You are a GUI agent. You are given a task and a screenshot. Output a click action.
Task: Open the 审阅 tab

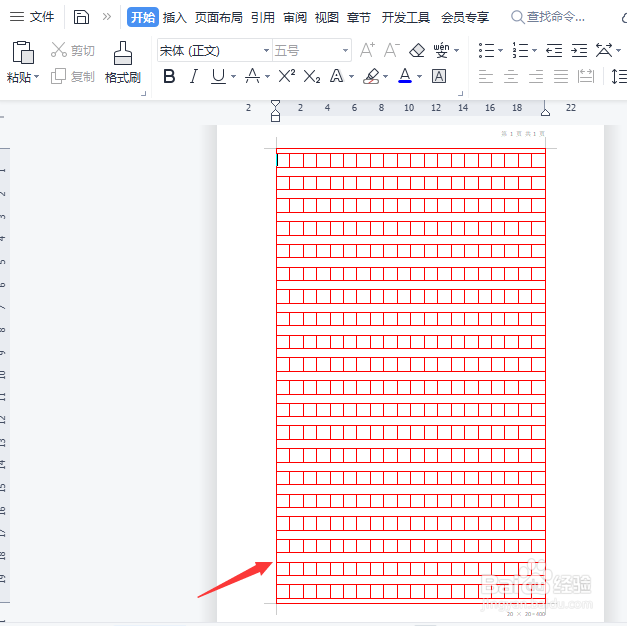point(295,17)
